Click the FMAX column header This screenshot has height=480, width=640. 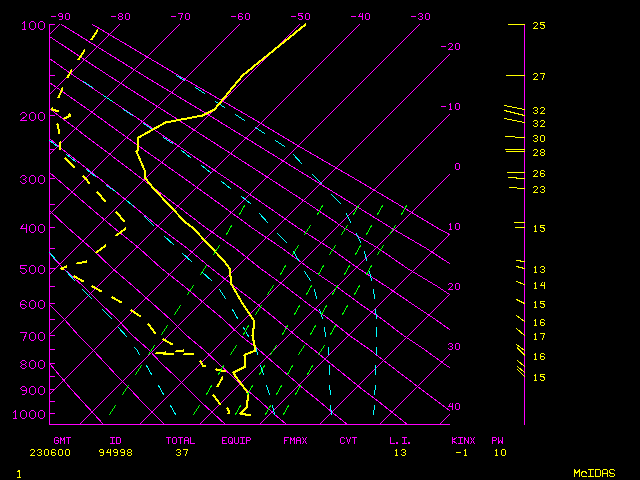[295, 440]
